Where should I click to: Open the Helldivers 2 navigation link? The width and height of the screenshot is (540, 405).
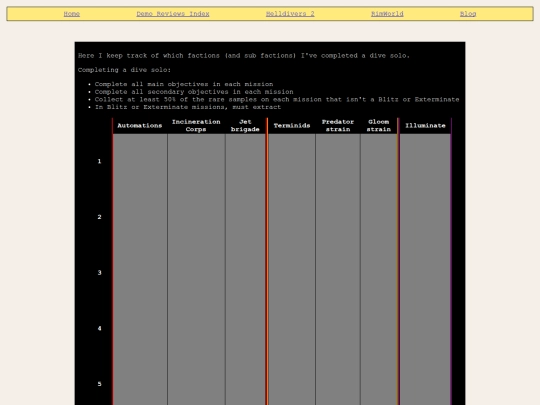click(x=290, y=14)
